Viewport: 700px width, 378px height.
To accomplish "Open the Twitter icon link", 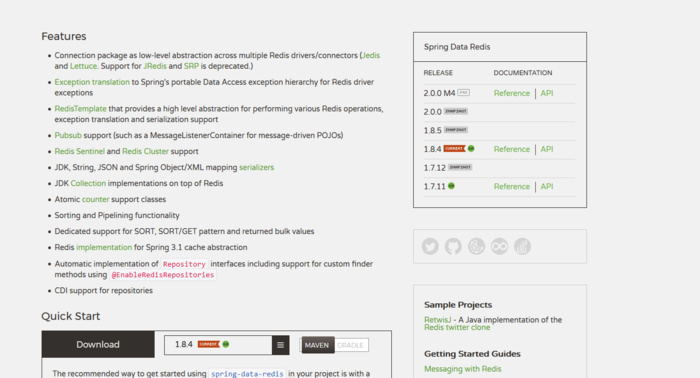I will pyautogui.click(x=430, y=246).
